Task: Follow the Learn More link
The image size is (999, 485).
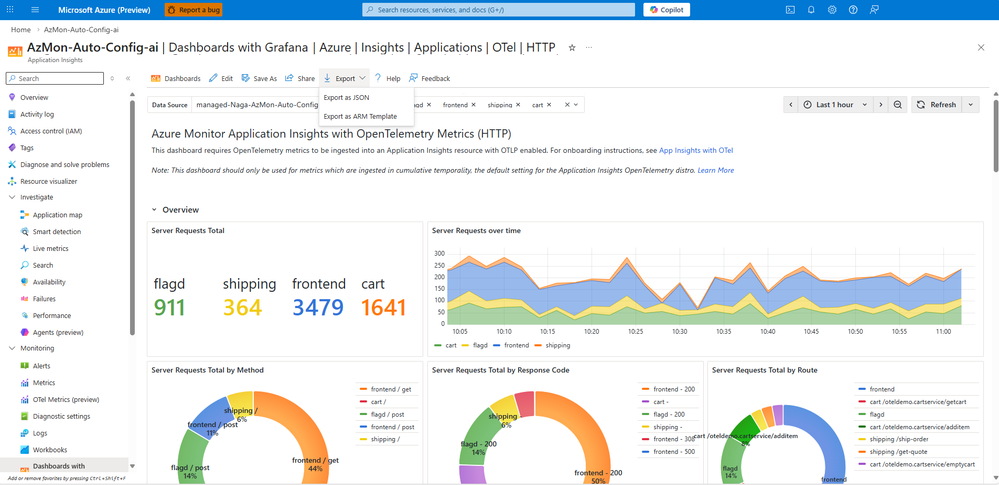Action: point(715,170)
